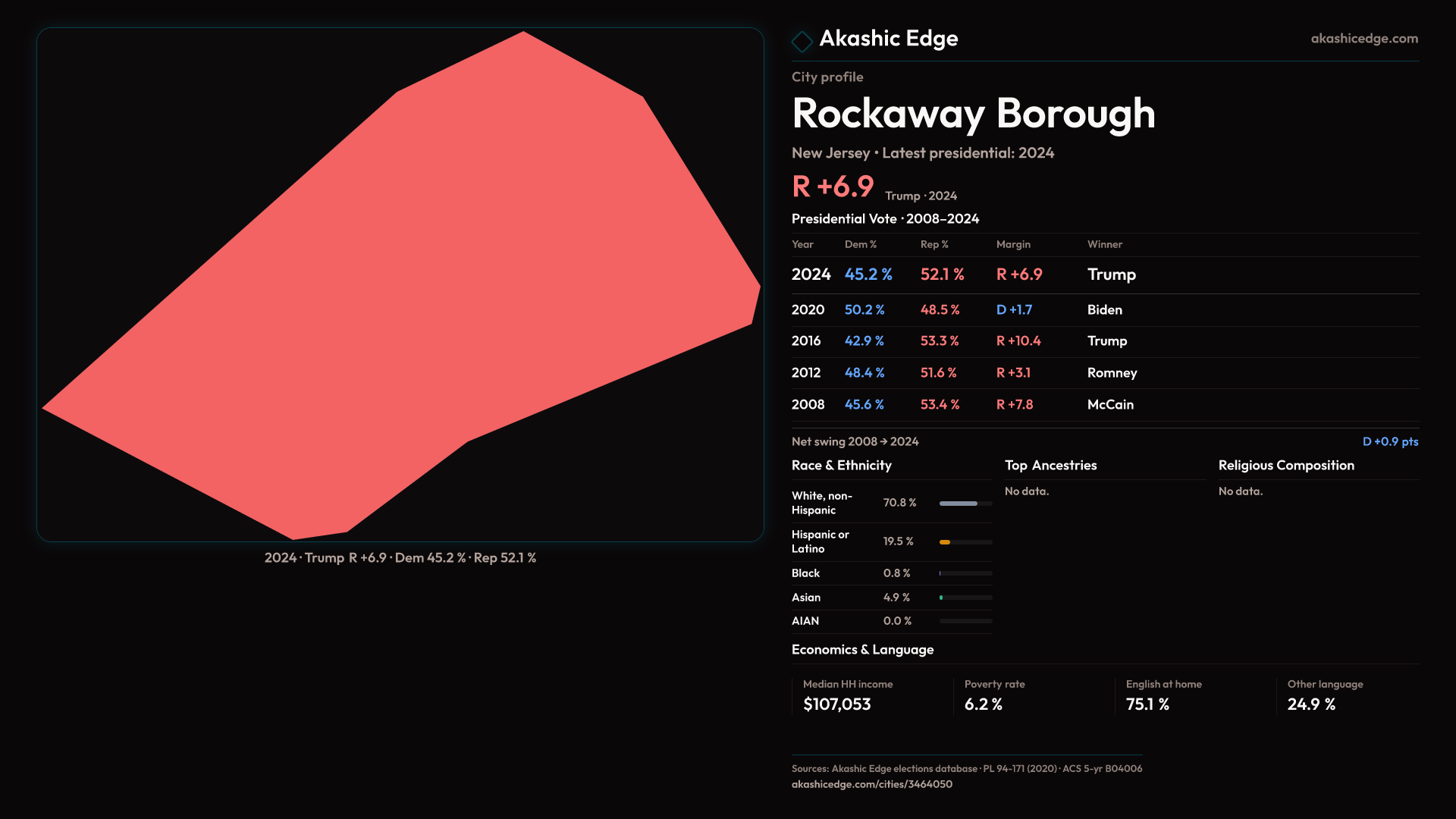Click the Median HH income value
1456x819 pixels.
pos(836,704)
